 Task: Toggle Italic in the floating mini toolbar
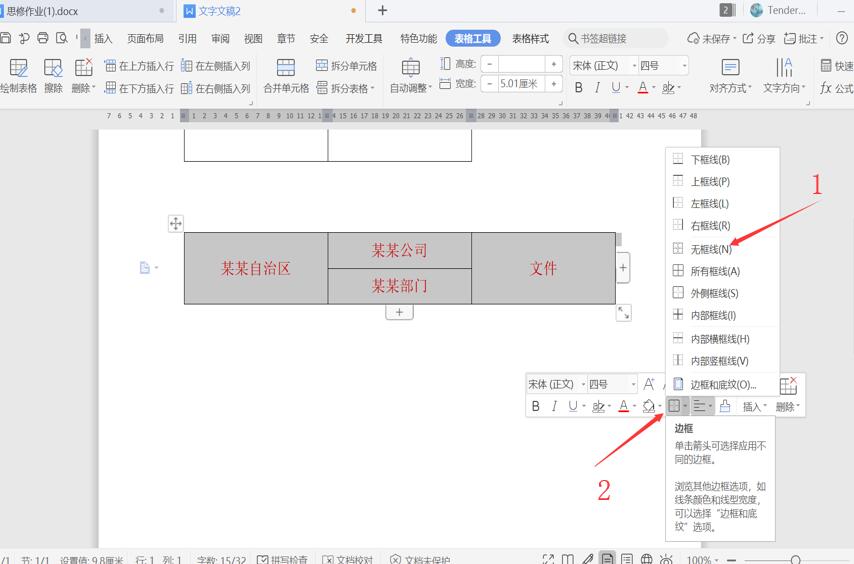tap(554, 406)
